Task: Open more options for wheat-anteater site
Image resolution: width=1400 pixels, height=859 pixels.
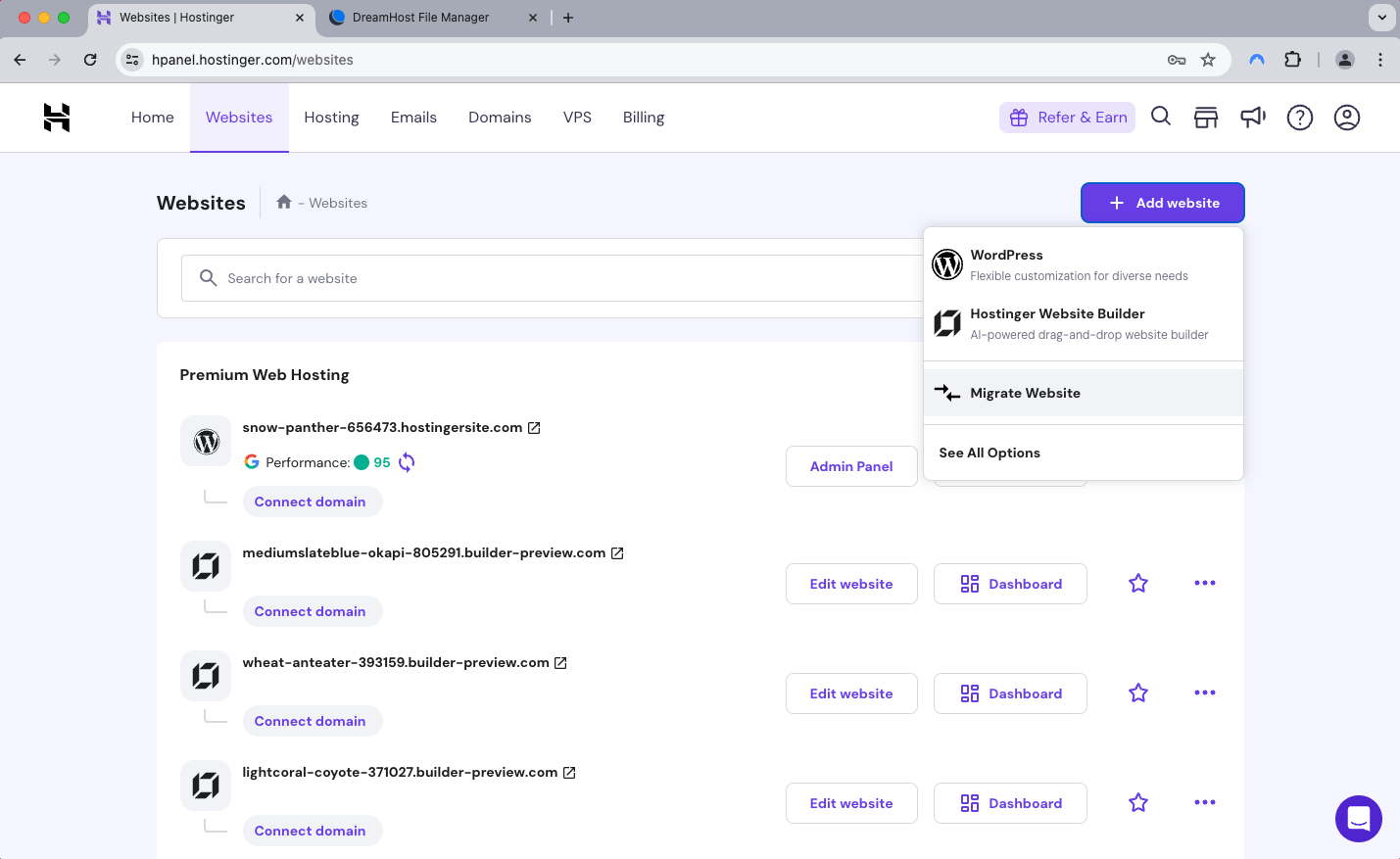Action: point(1205,692)
